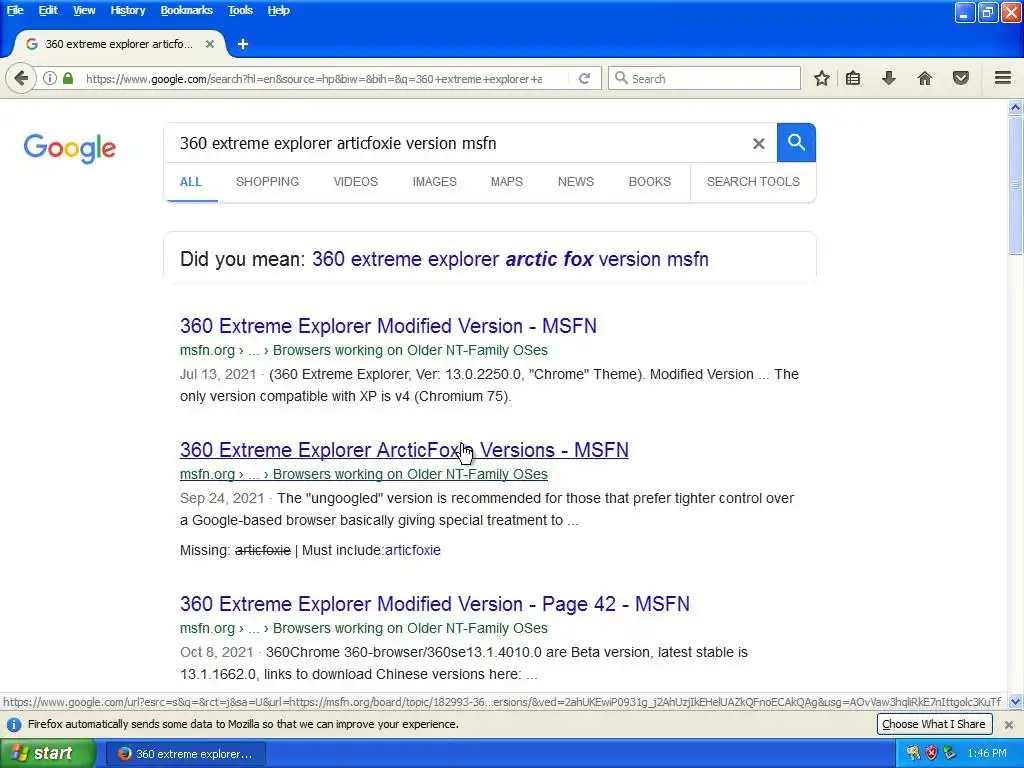Close the 360 extreme explorer tab
This screenshot has height=768, width=1024.
pyautogui.click(x=210, y=44)
